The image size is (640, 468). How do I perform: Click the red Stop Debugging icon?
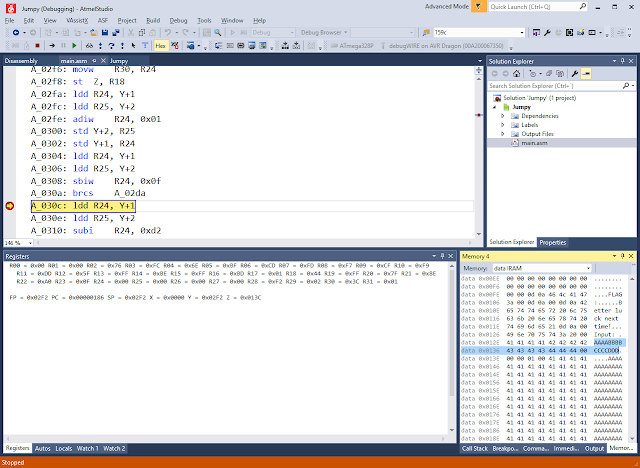[37, 45]
